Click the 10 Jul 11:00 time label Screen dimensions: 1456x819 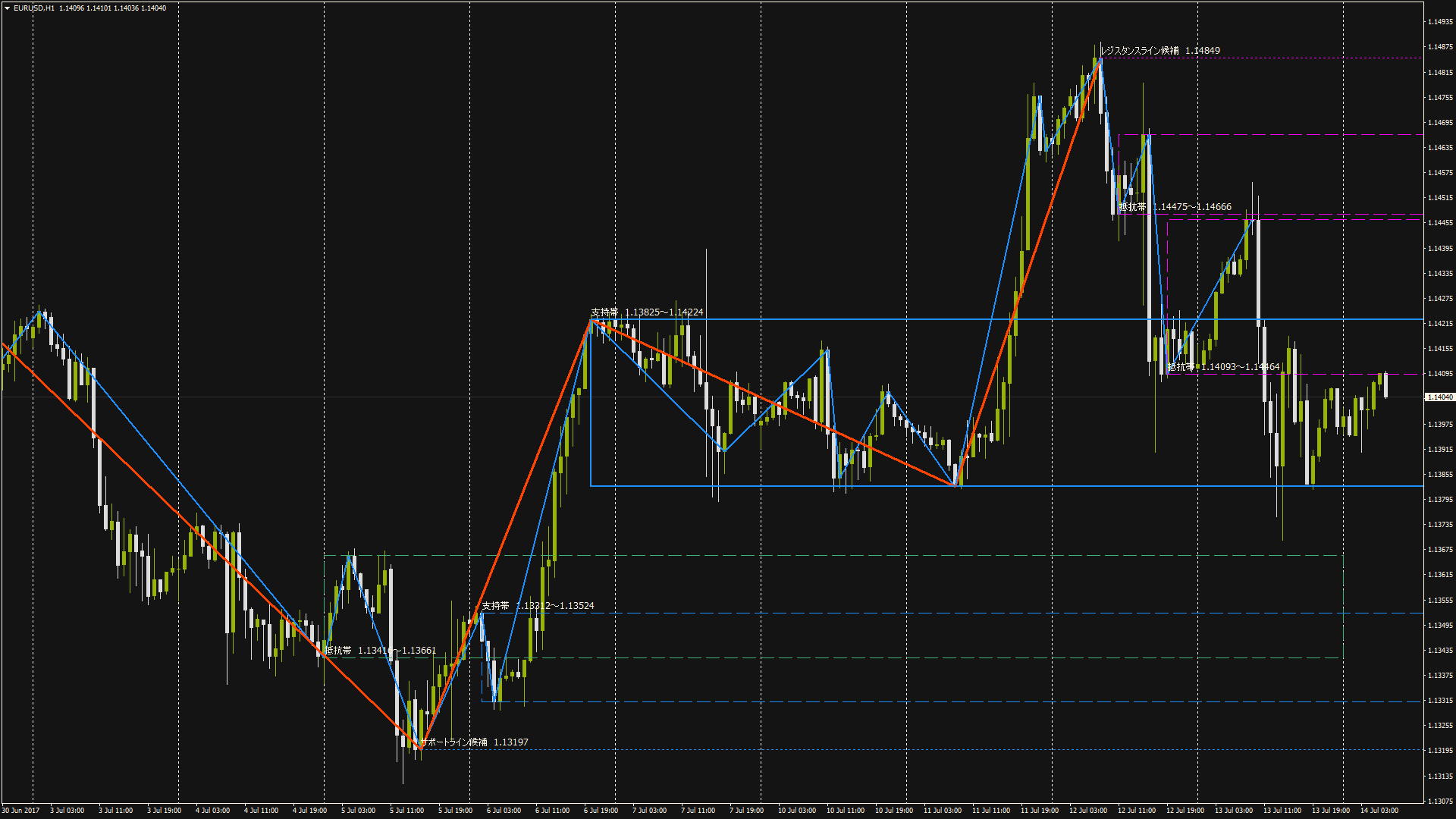[846, 811]
